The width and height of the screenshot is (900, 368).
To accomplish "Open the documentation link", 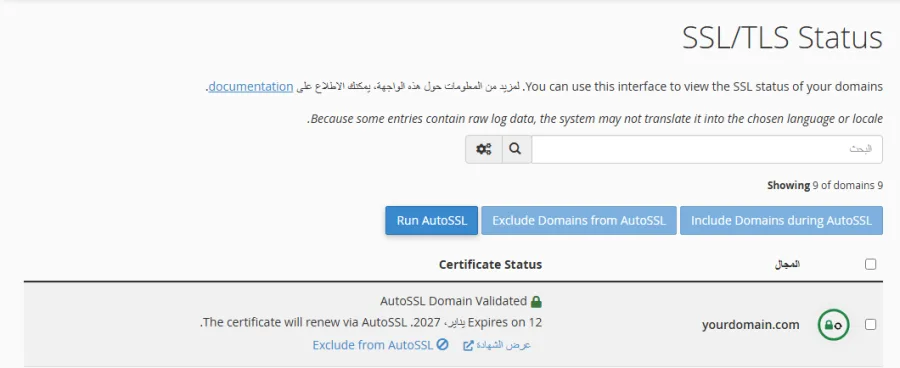I will (251, 87).
